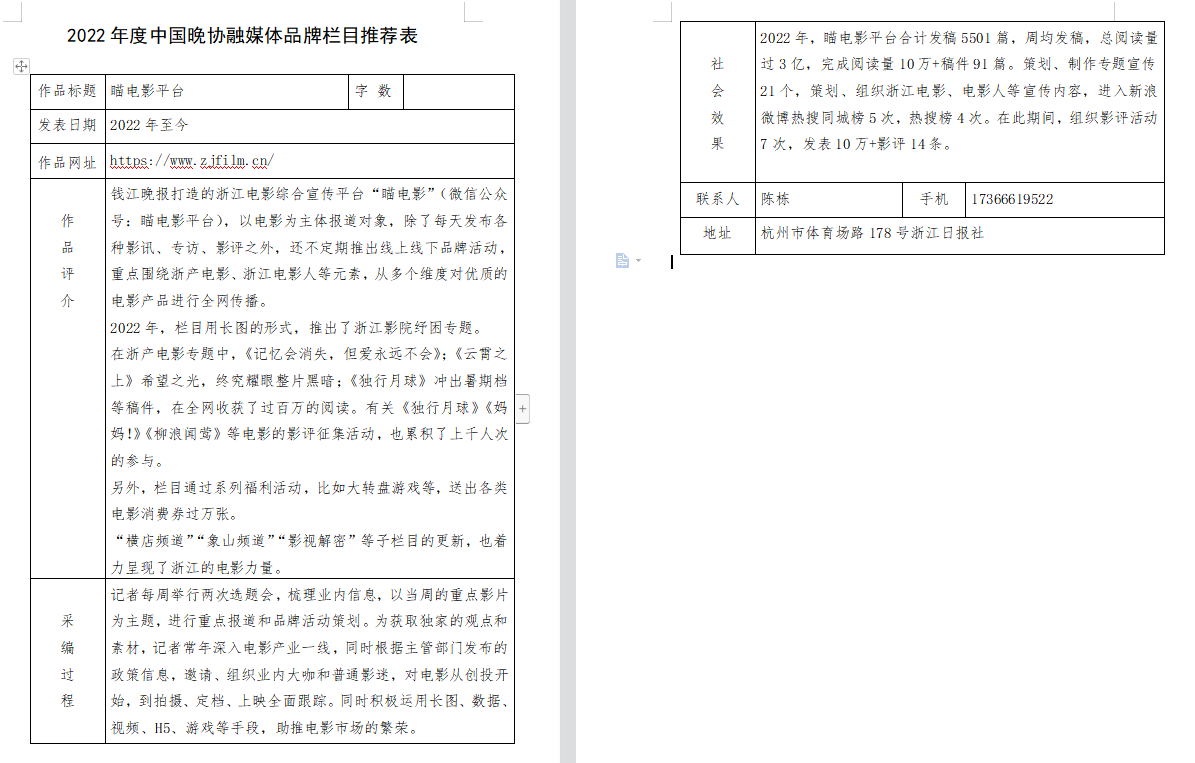Click the 2022年至今 date cell
This screenshot has height=763, width=1195.
coord(310,126)
